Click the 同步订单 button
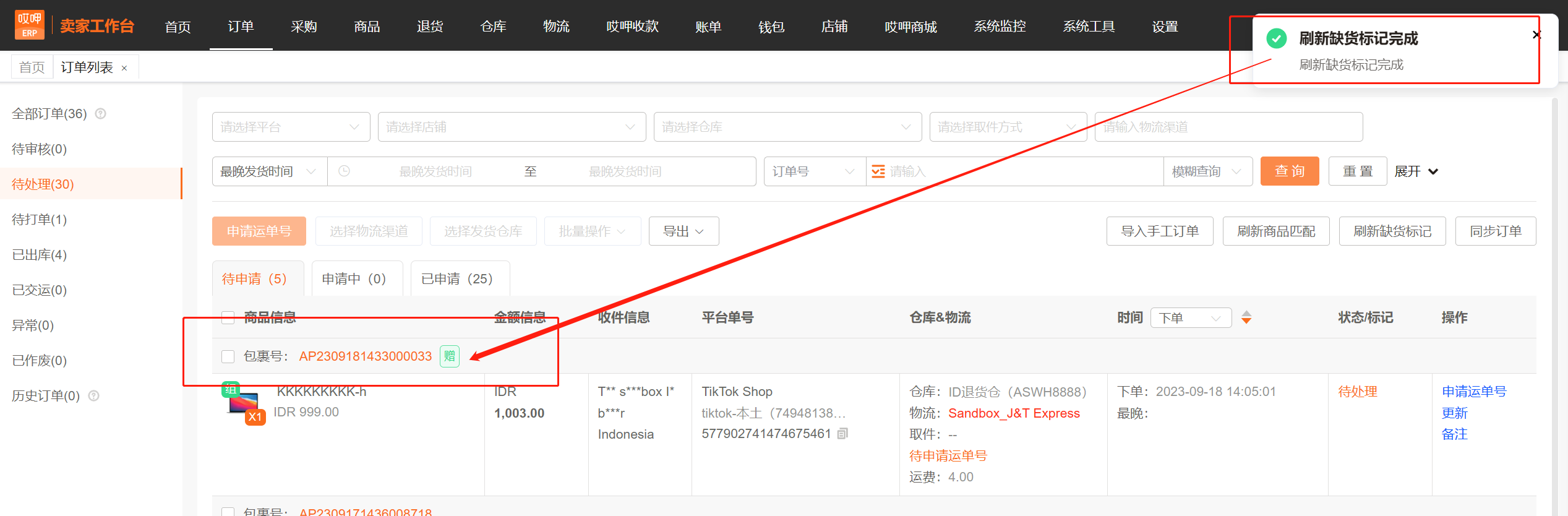The width and height of the screenshot is (1568, 516). [1496, 231]
